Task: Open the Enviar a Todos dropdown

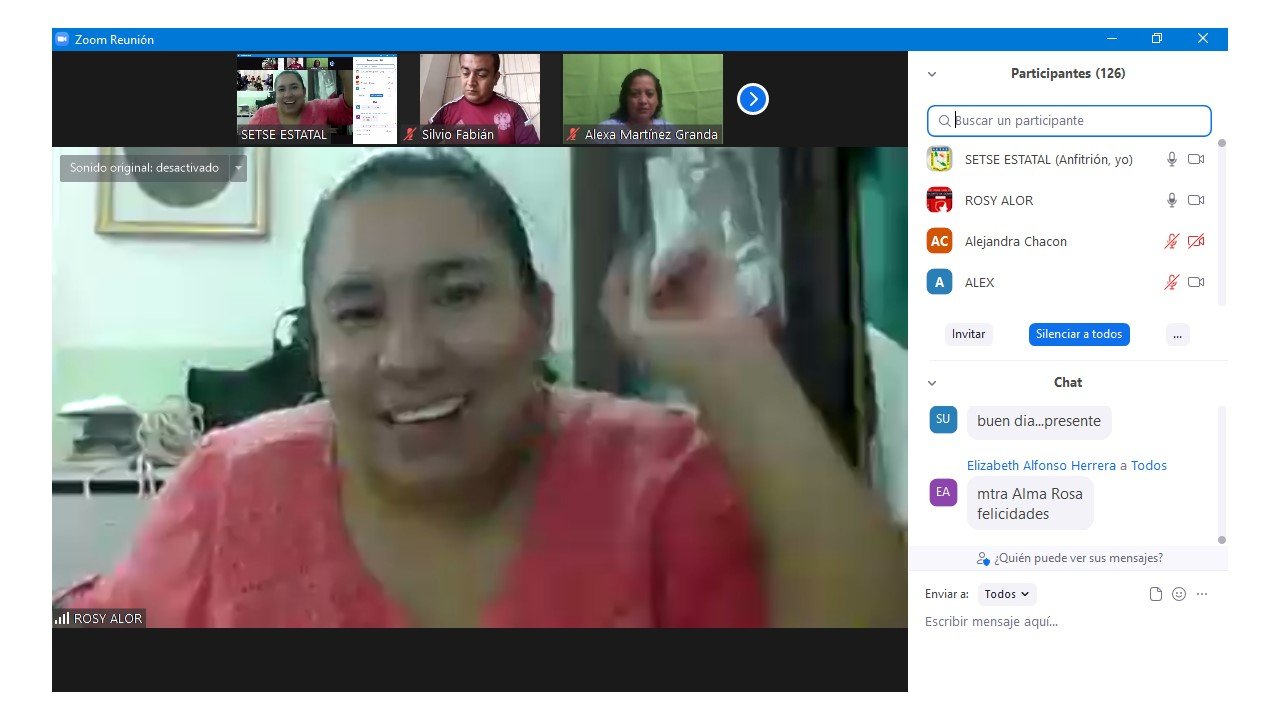Action: [x=1006, y=594]
